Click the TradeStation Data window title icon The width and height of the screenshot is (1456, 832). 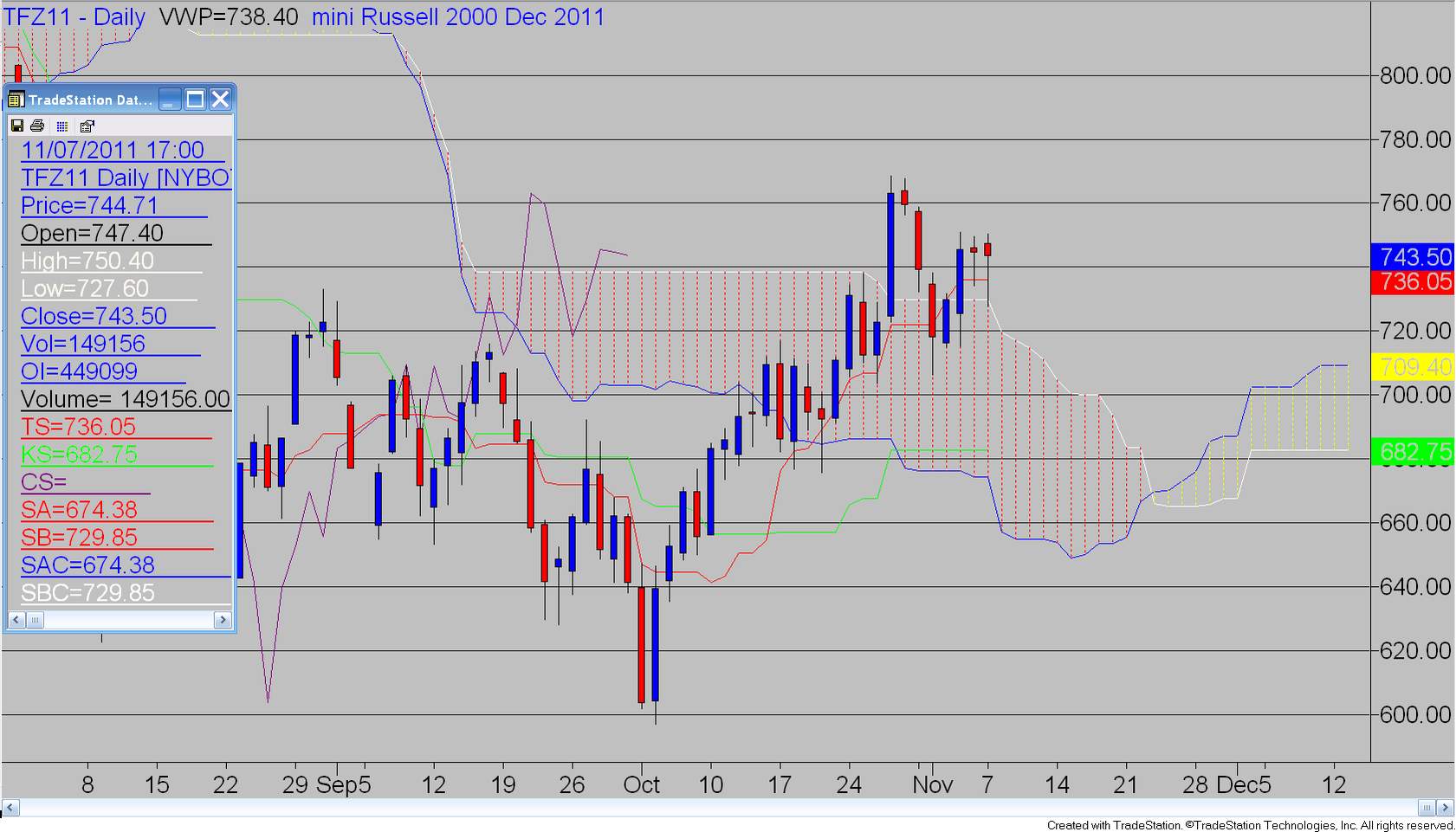coord(16,100)
